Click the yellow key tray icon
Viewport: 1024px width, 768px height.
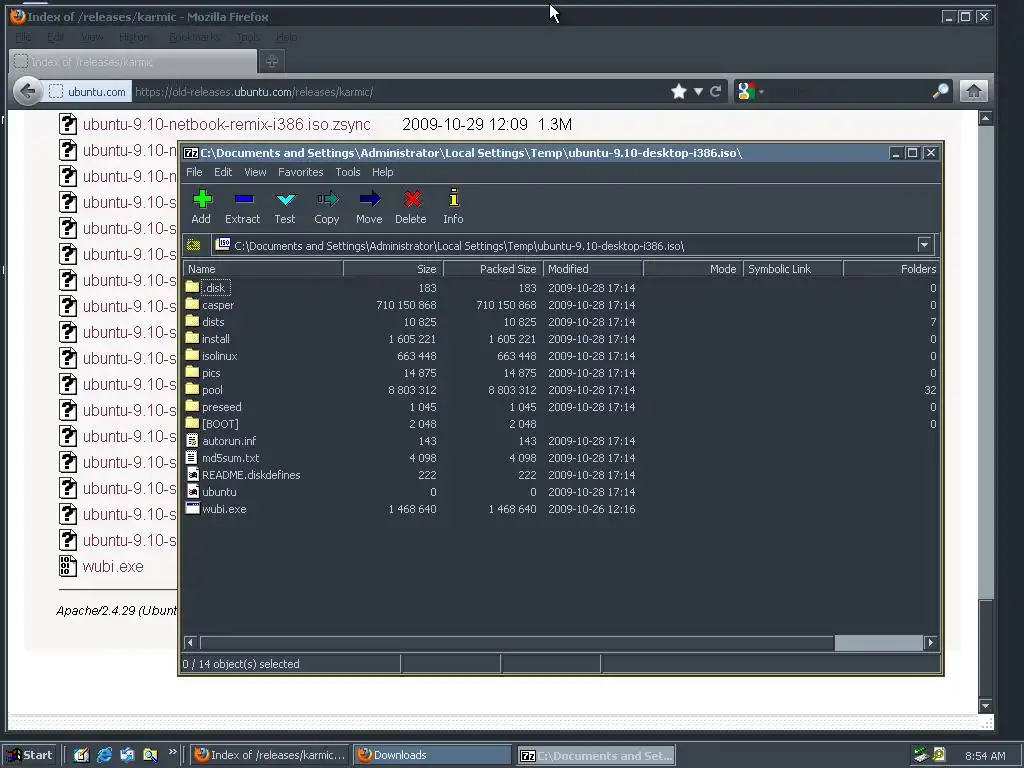click(x=939, y=755)
